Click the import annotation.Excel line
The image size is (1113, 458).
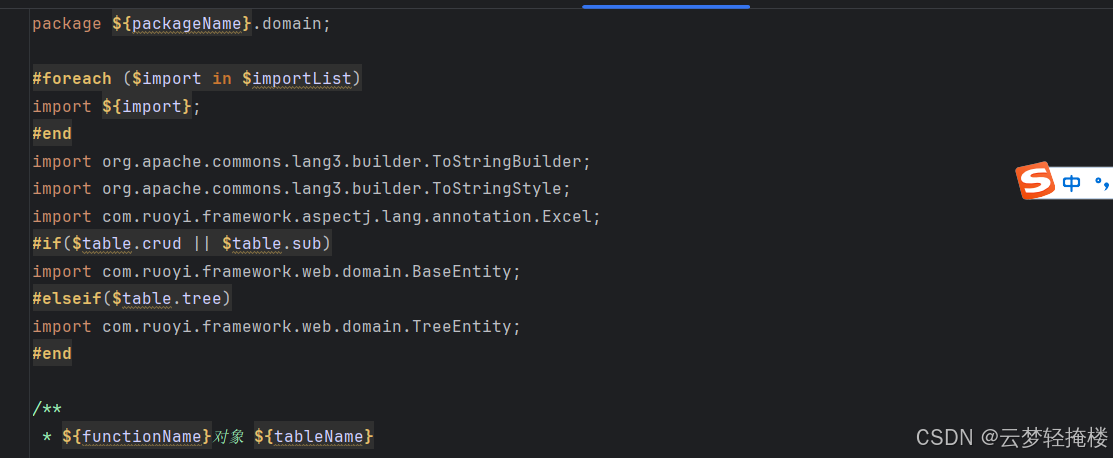pyautogui.click(x=317, y=217)
